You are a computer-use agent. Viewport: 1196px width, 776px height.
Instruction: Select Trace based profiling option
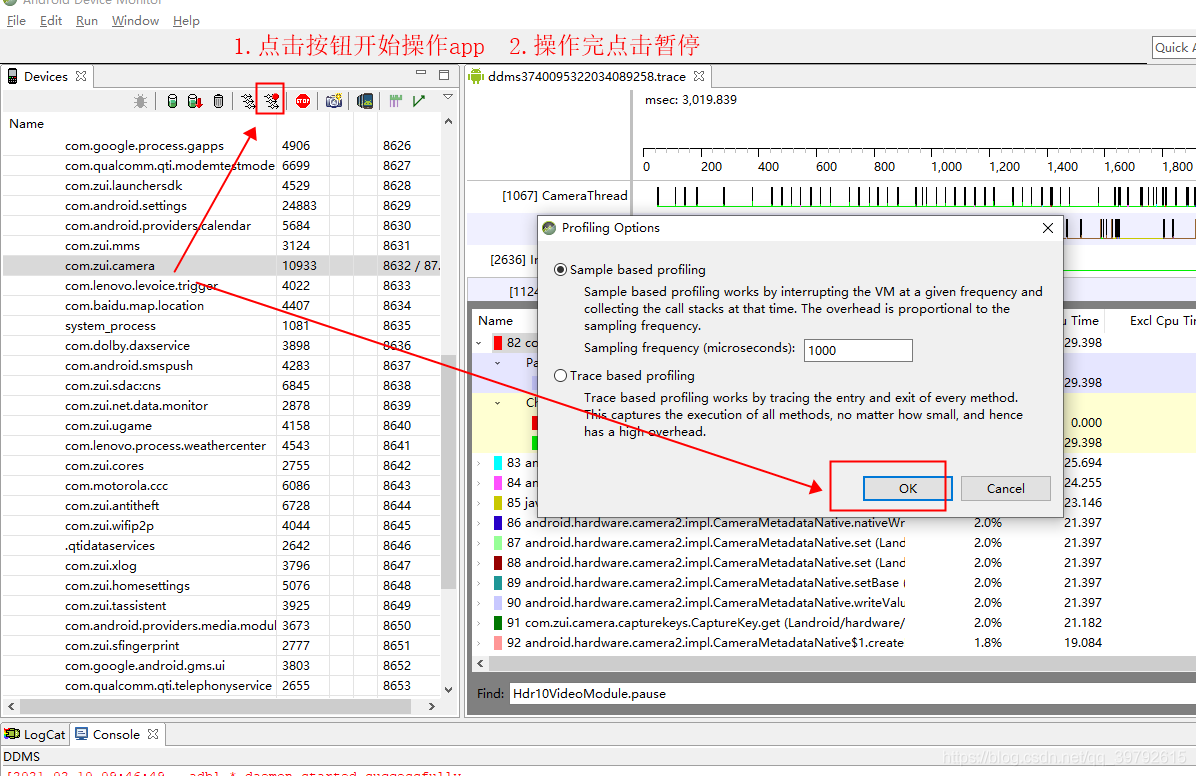pyautogui.click(x=561, y=375)
